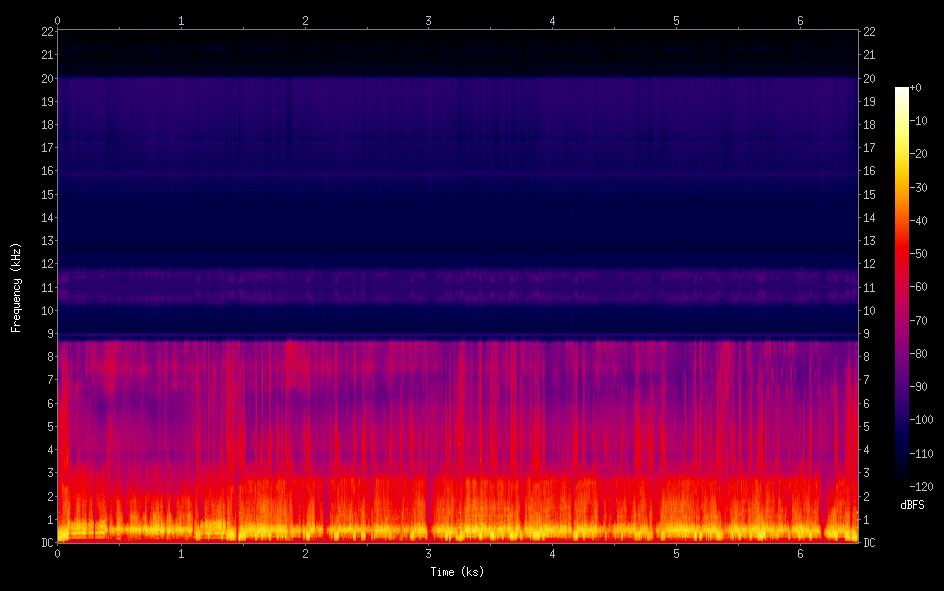Click the Time (ks) axis label
The image size is (944, 591).
[457, 572]
